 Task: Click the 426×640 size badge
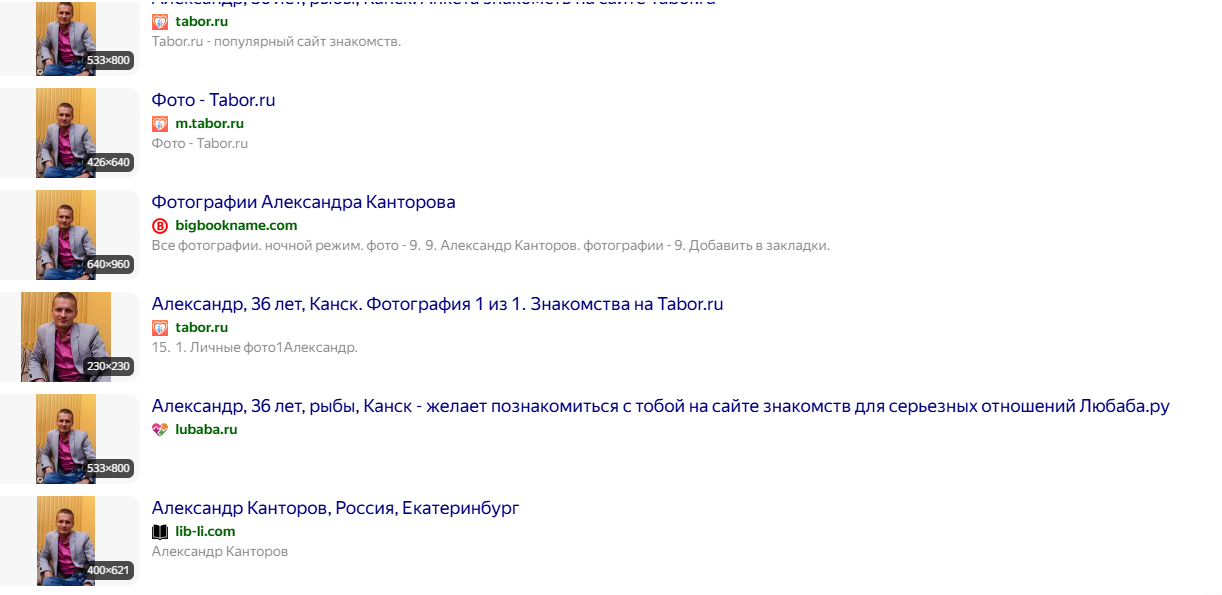click(x=109, y=163)
